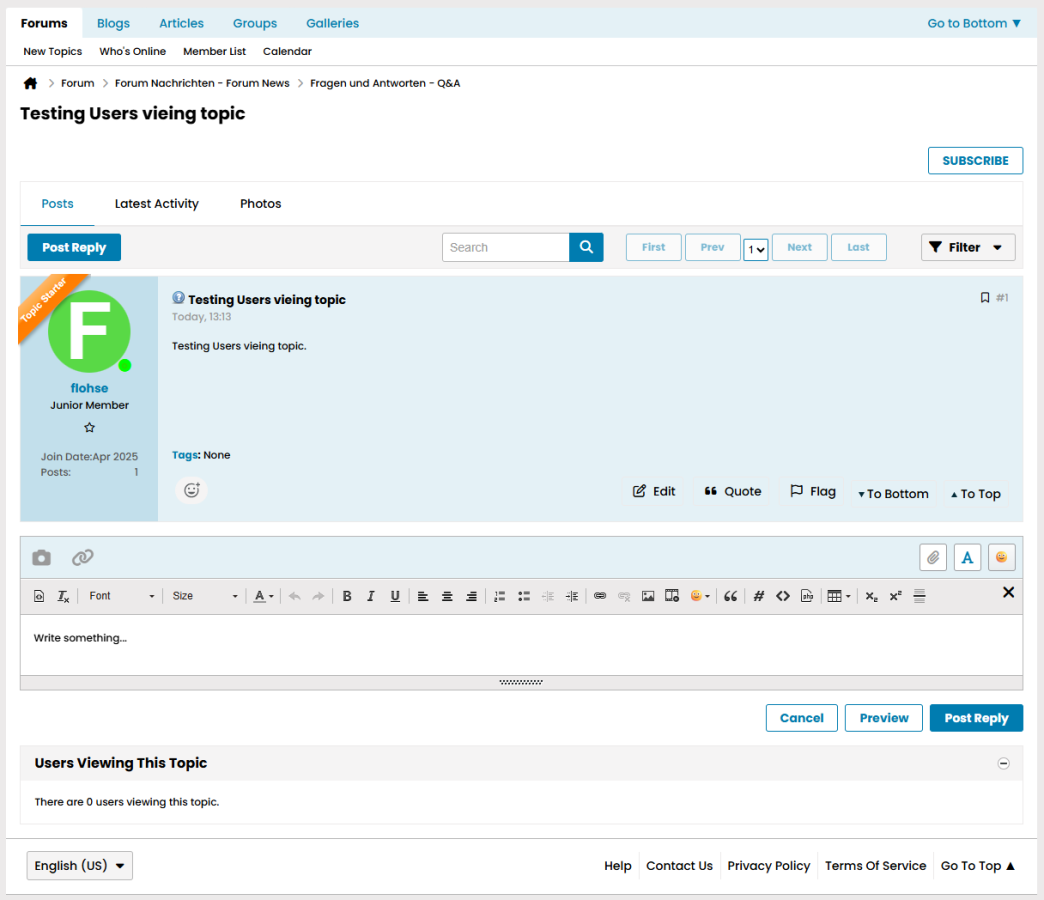Click the Remove Format icon
This screenshot has height=900, width=1044.
[x=63, y=596]
